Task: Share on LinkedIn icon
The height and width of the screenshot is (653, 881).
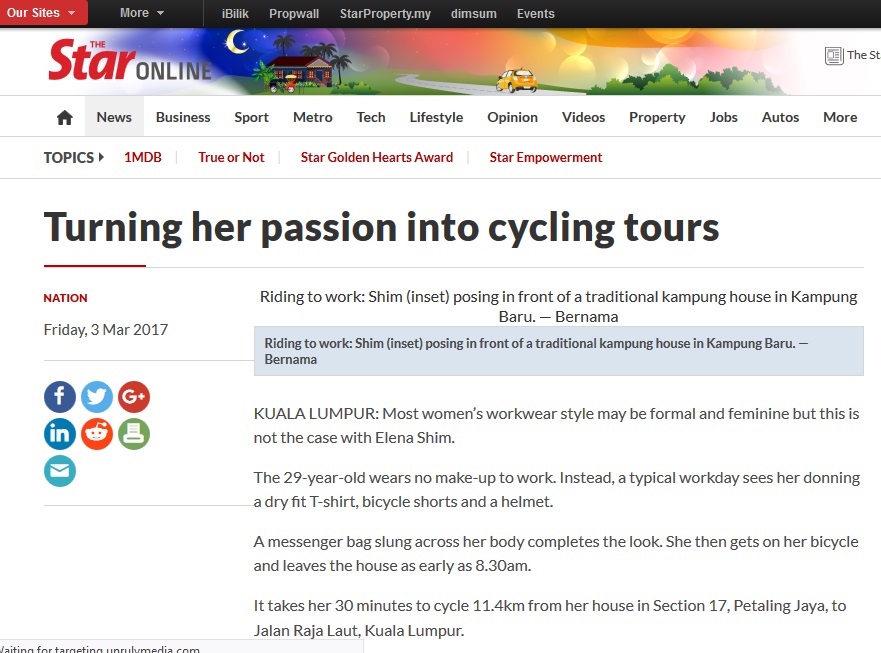Action: [x=60, y=434]
